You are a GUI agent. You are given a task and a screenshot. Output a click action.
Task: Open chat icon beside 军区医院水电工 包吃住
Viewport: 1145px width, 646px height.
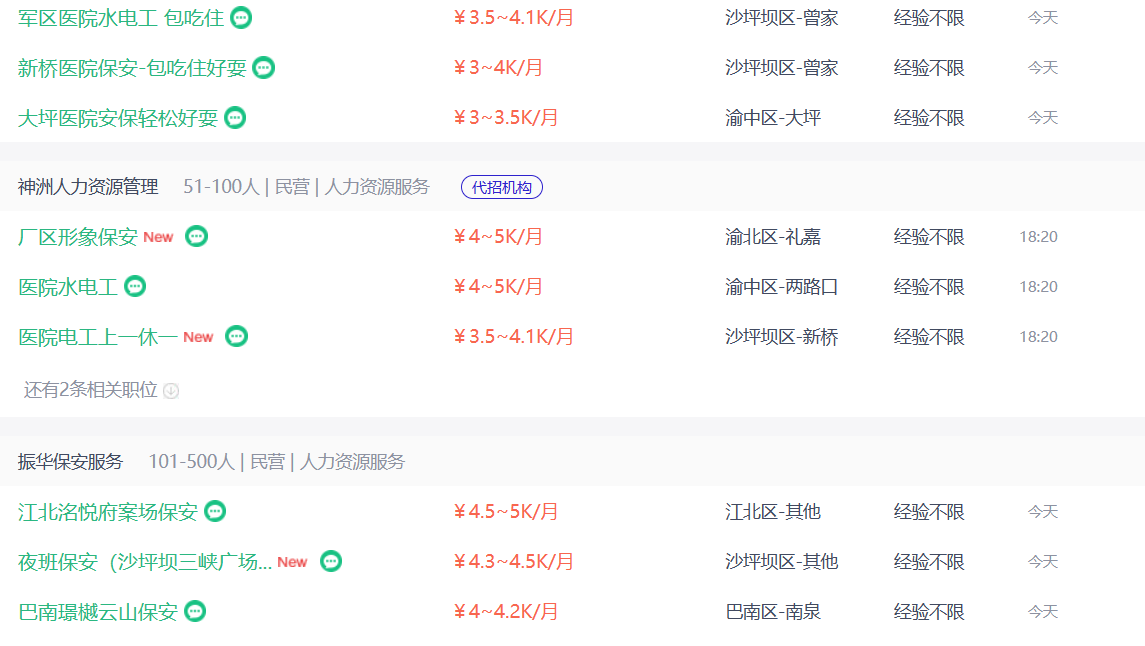coord(241,17)
